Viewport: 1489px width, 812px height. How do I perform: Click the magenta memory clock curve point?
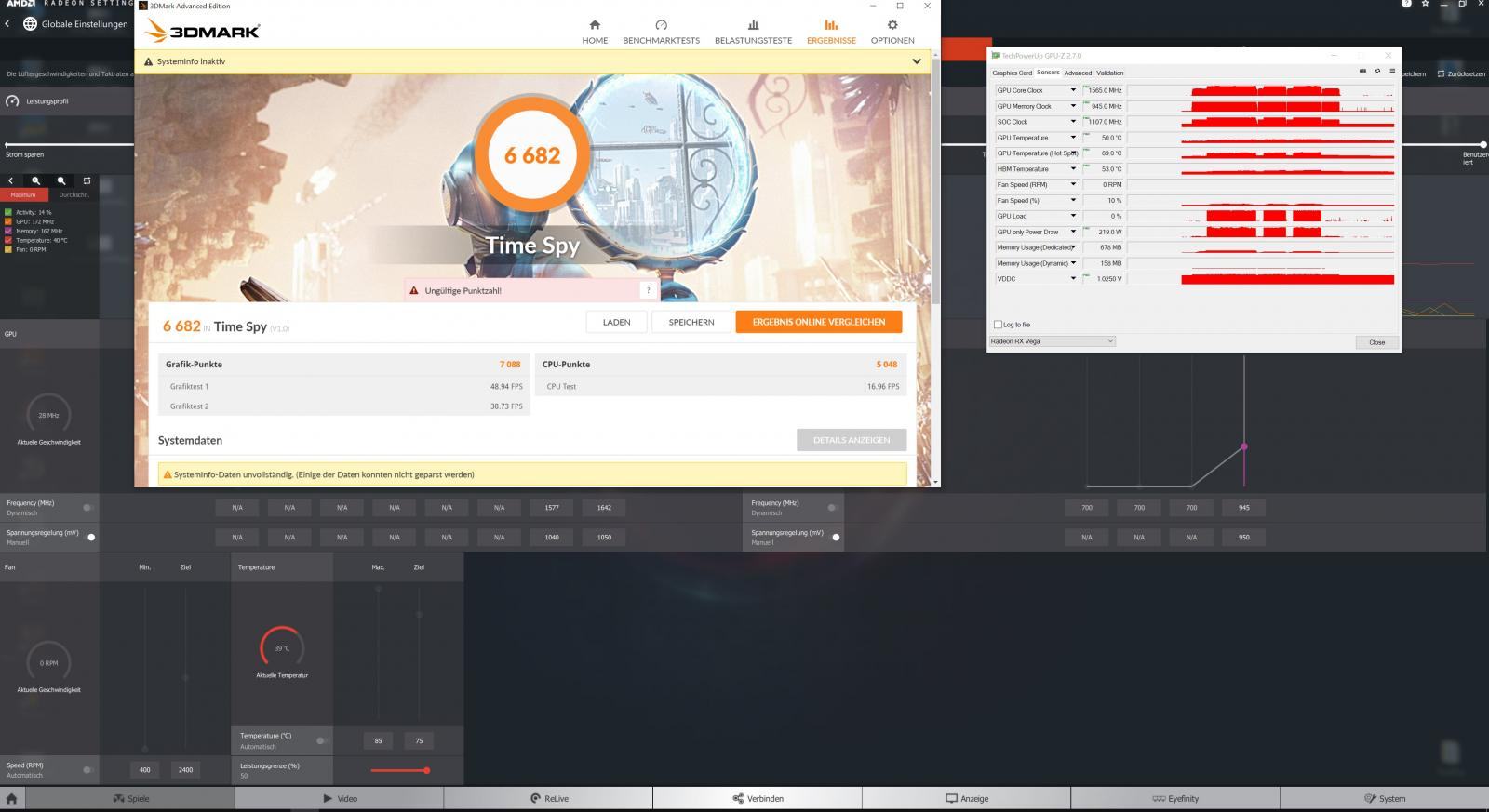click(1244, 446)
